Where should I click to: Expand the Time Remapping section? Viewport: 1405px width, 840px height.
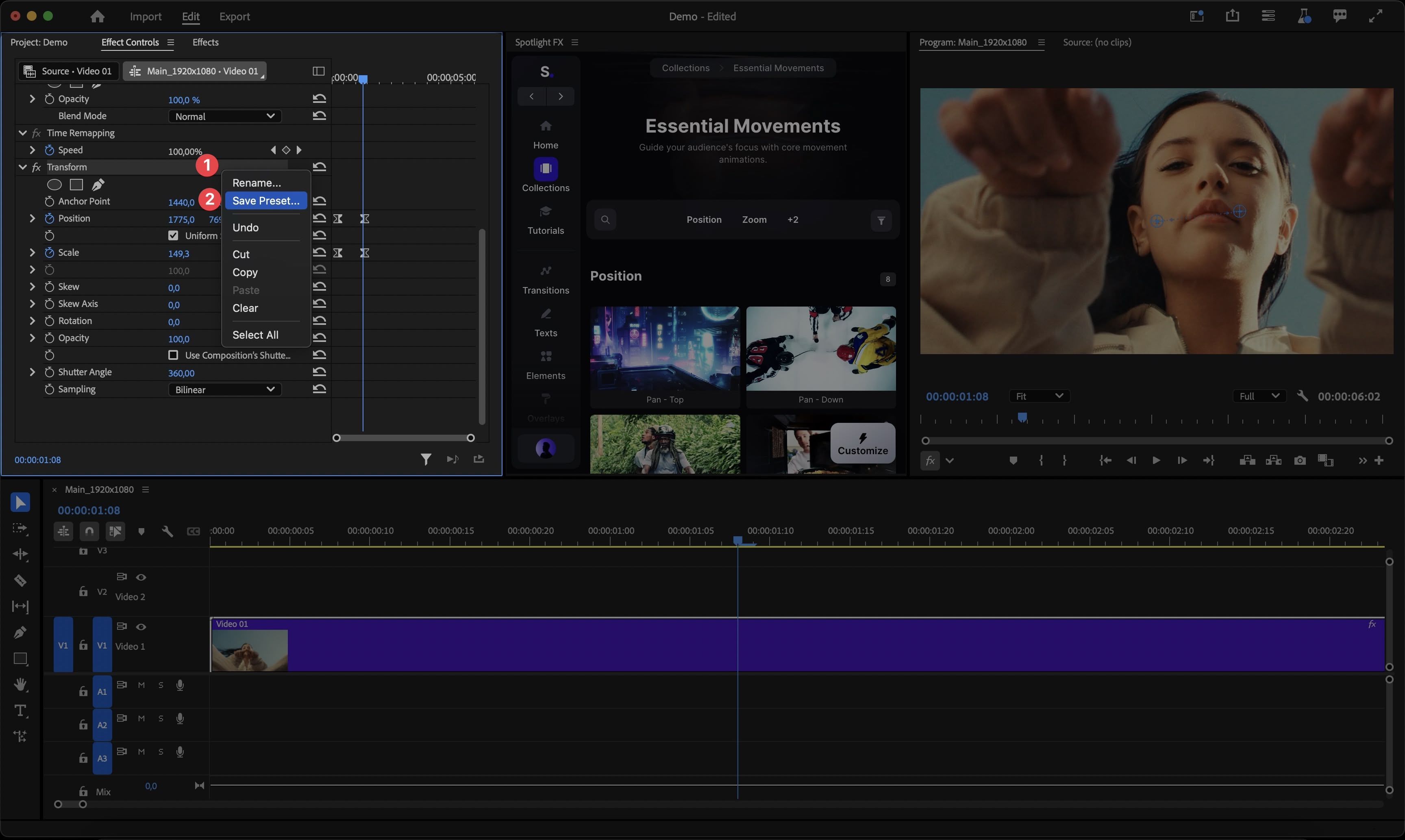click(22, 132)
